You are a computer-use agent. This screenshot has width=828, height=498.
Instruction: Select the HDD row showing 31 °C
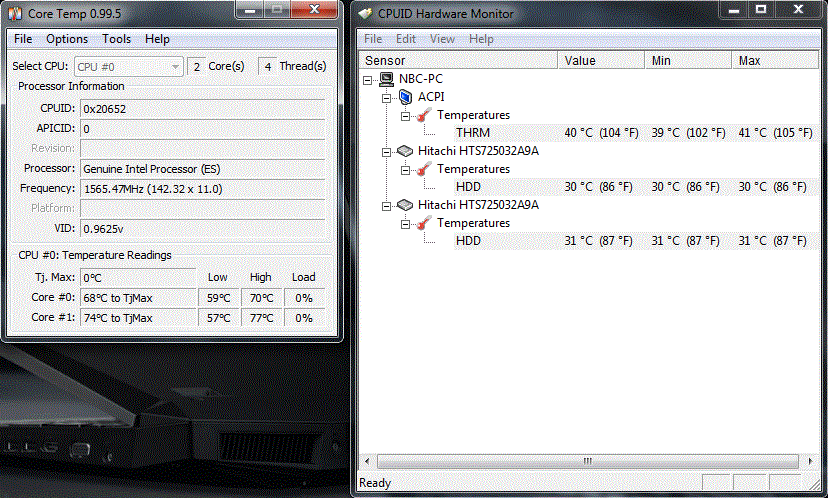click(x=636, y=240)
